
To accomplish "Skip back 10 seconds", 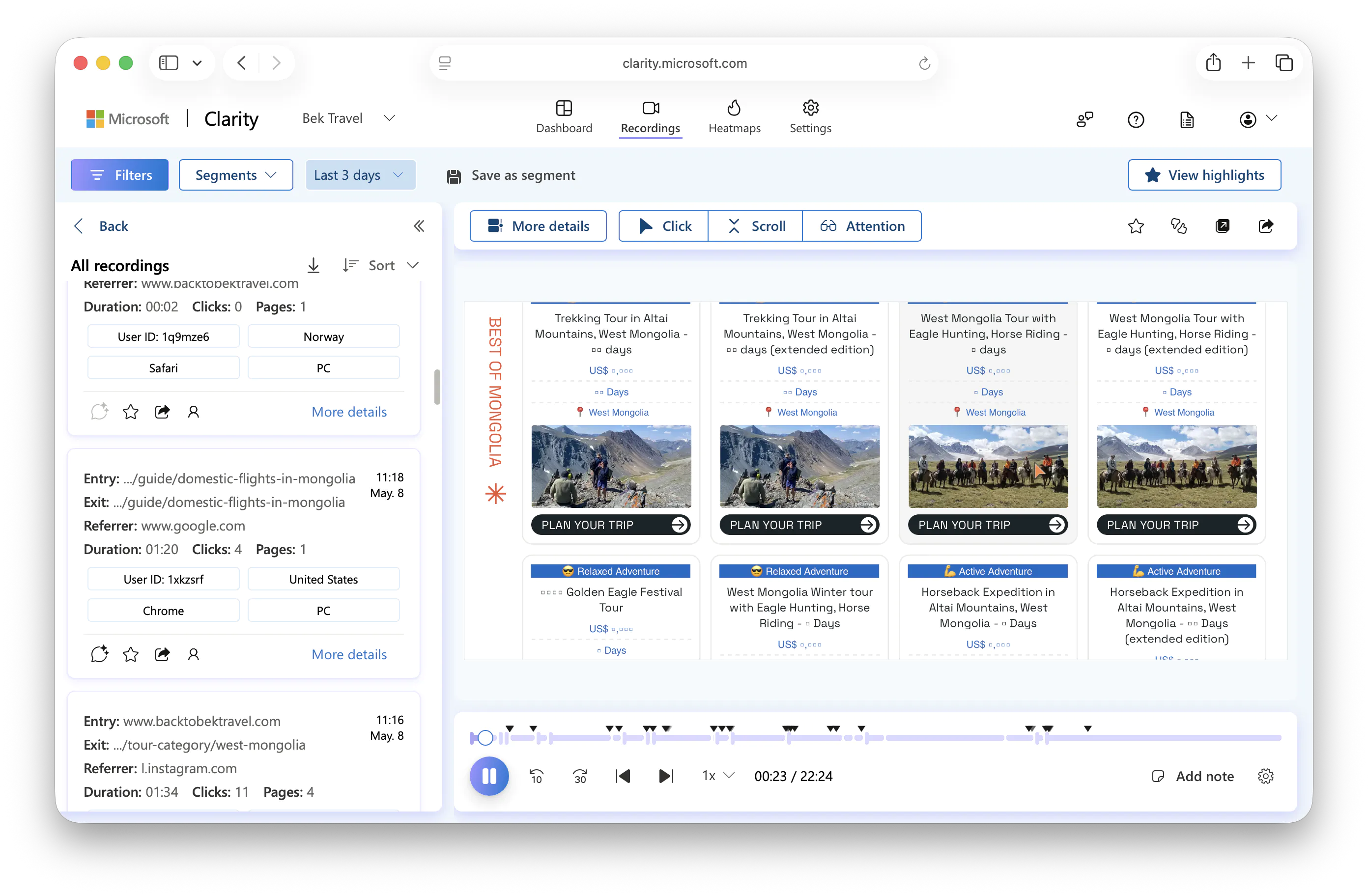I will click(x=536, y=777).
